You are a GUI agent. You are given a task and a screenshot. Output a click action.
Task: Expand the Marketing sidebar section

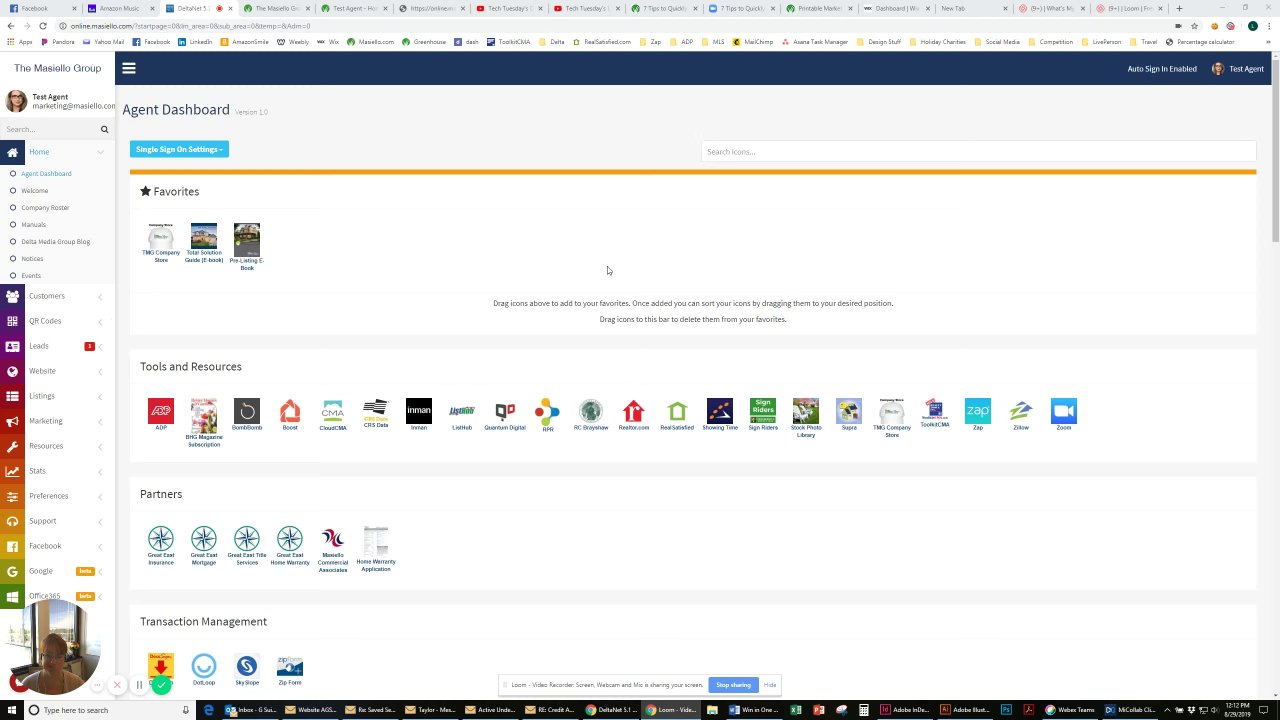pos(57,421)
